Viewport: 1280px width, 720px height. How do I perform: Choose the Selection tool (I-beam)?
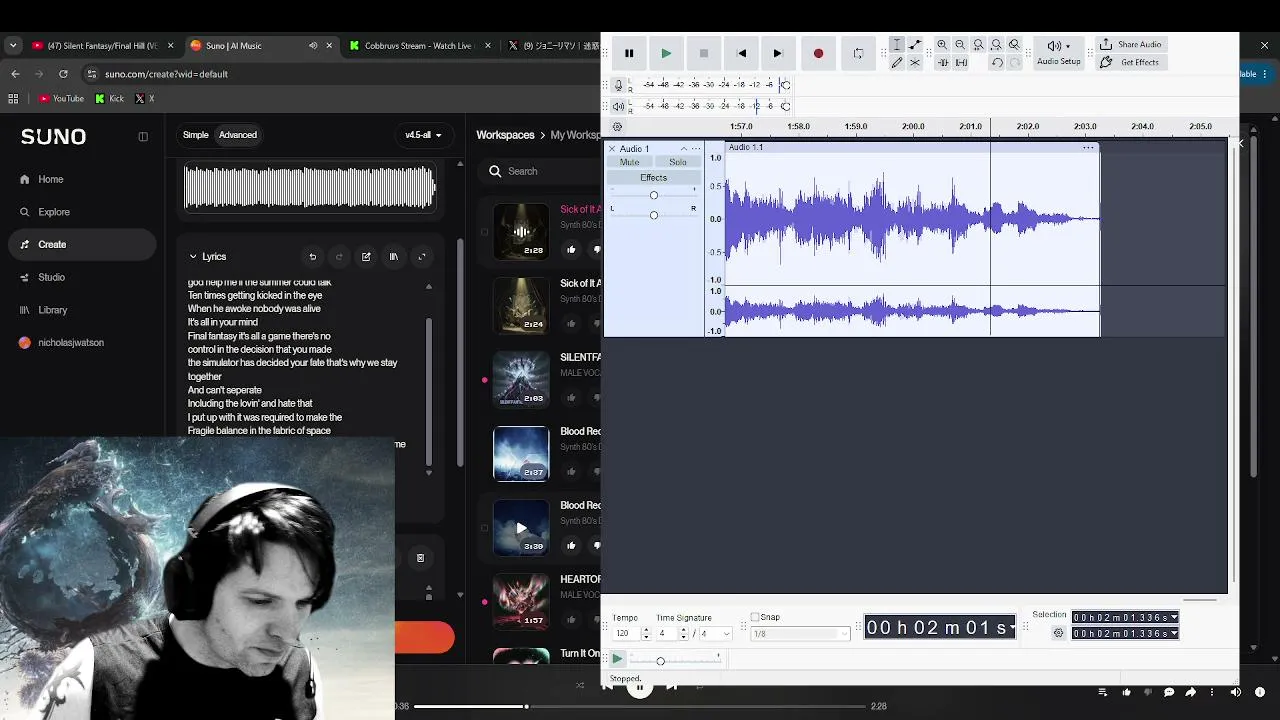(x=897, y=45)
